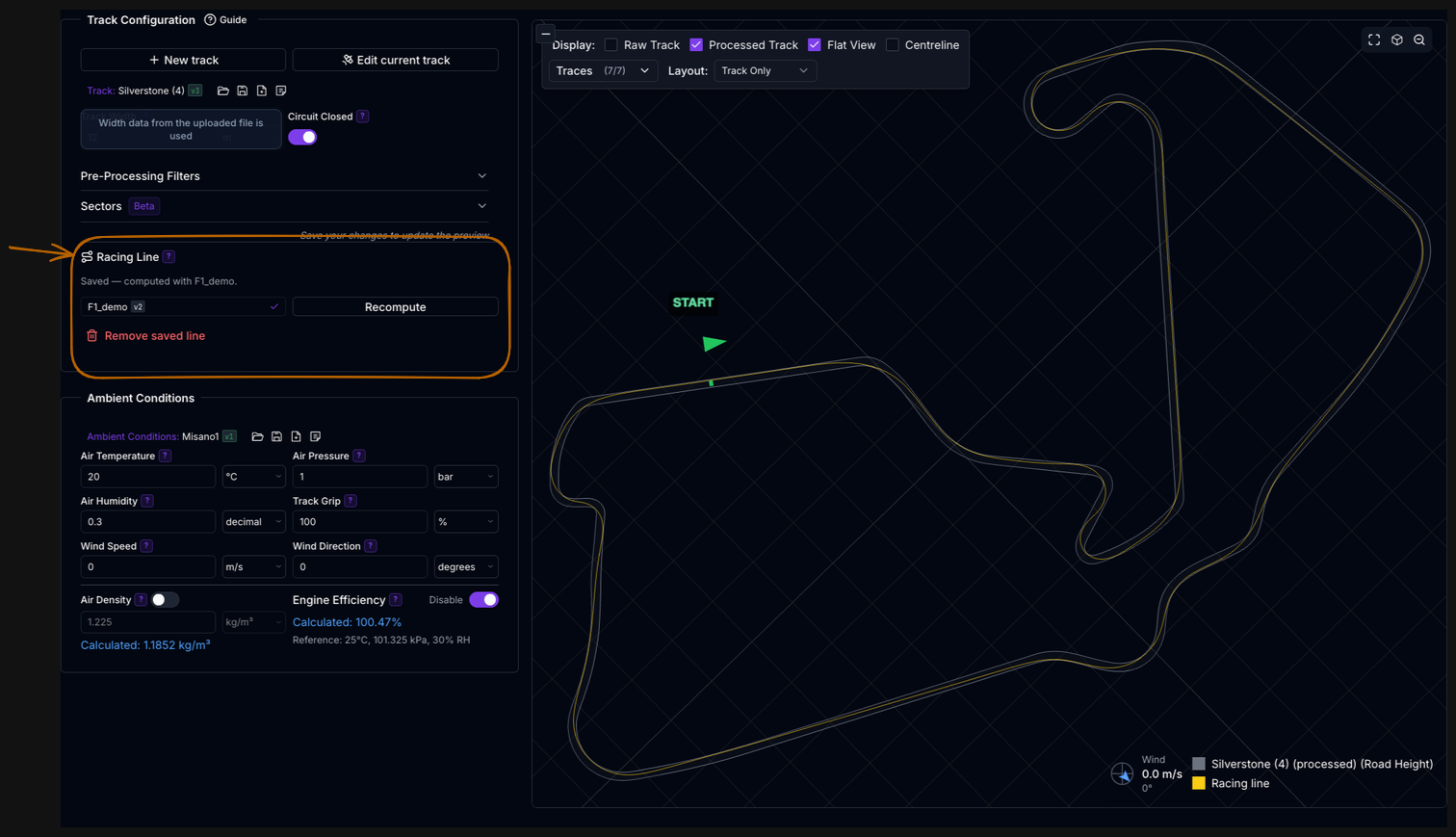Viewport: 1456px width, 837px height.
Task: Open the % track grip unit dropdown
Action: pyautogui.click(x=466, y=522)
